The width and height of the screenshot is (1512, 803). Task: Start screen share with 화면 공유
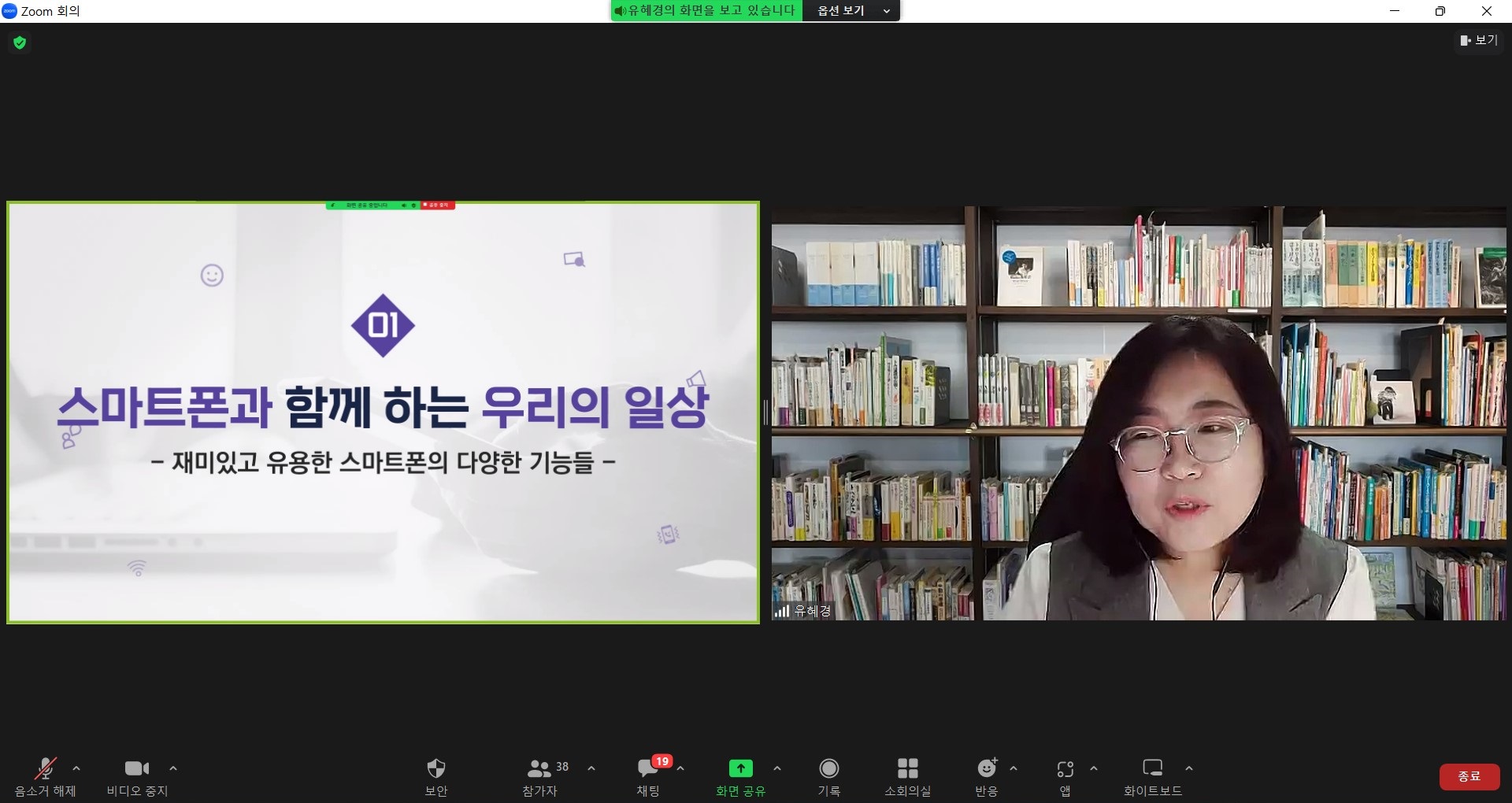740,776
